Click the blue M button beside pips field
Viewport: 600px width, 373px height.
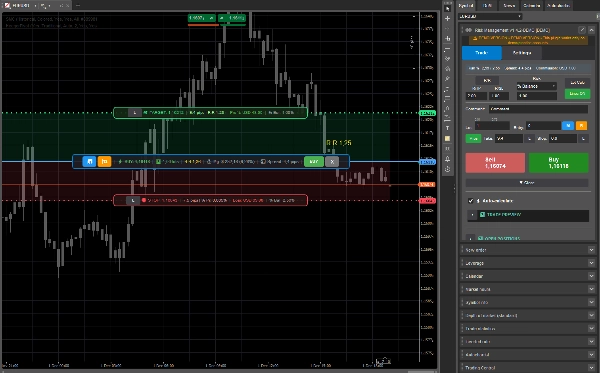(x=568, y=125)
